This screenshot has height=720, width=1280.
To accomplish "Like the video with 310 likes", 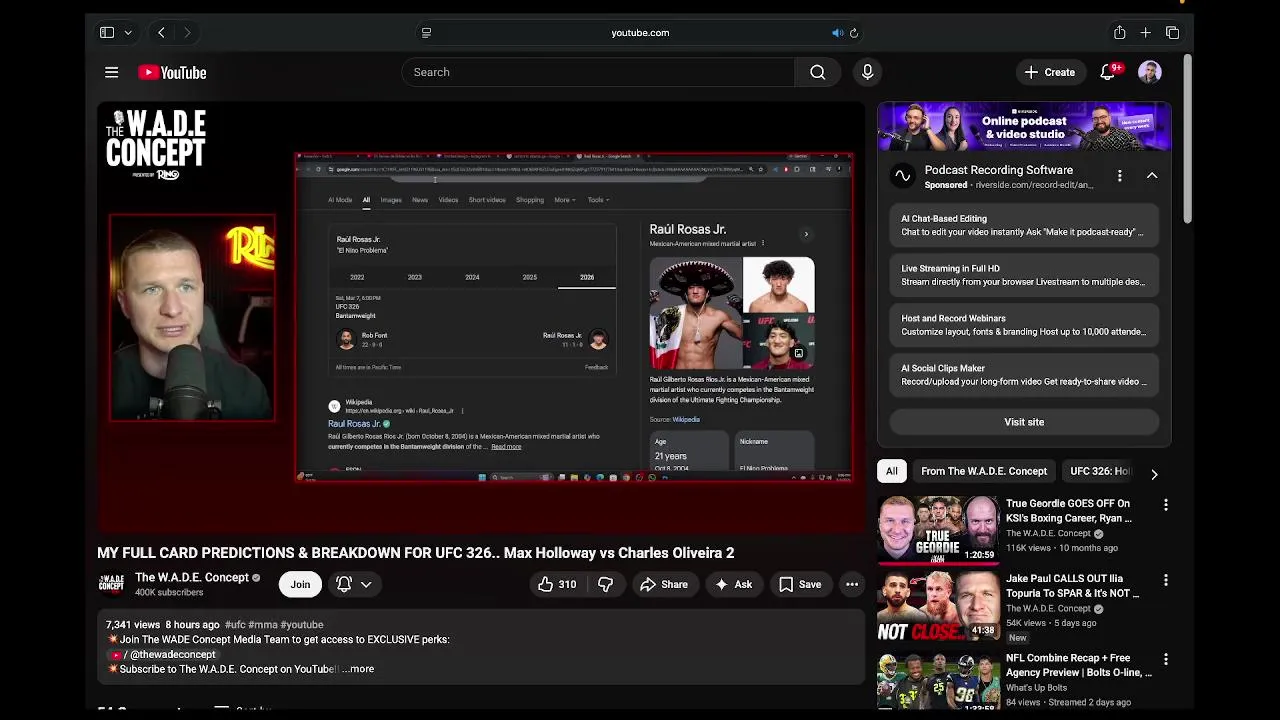I will click(x=557, y=584).
